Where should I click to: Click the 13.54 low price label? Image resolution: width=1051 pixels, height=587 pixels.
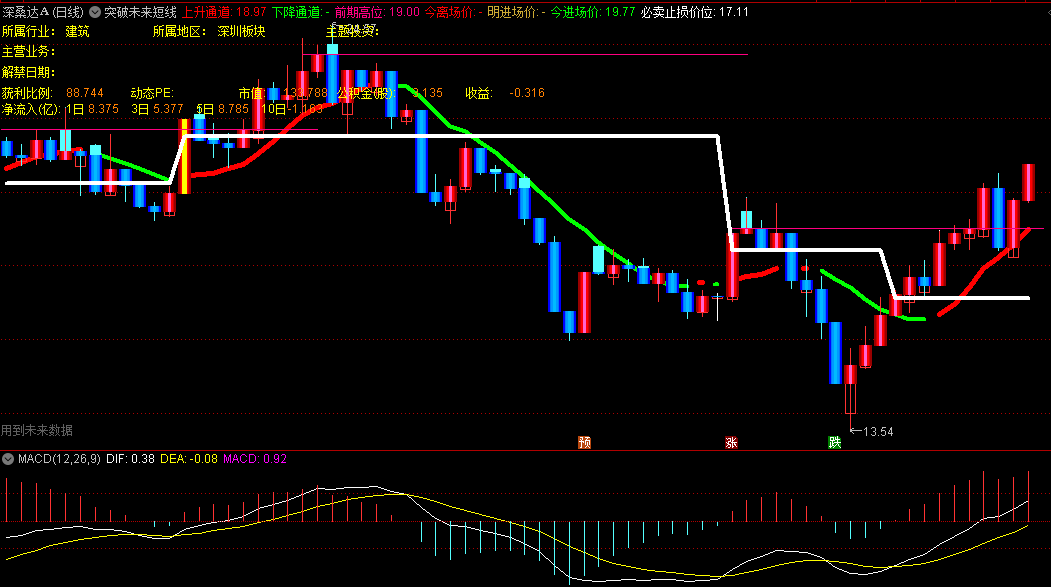(878, 432)
